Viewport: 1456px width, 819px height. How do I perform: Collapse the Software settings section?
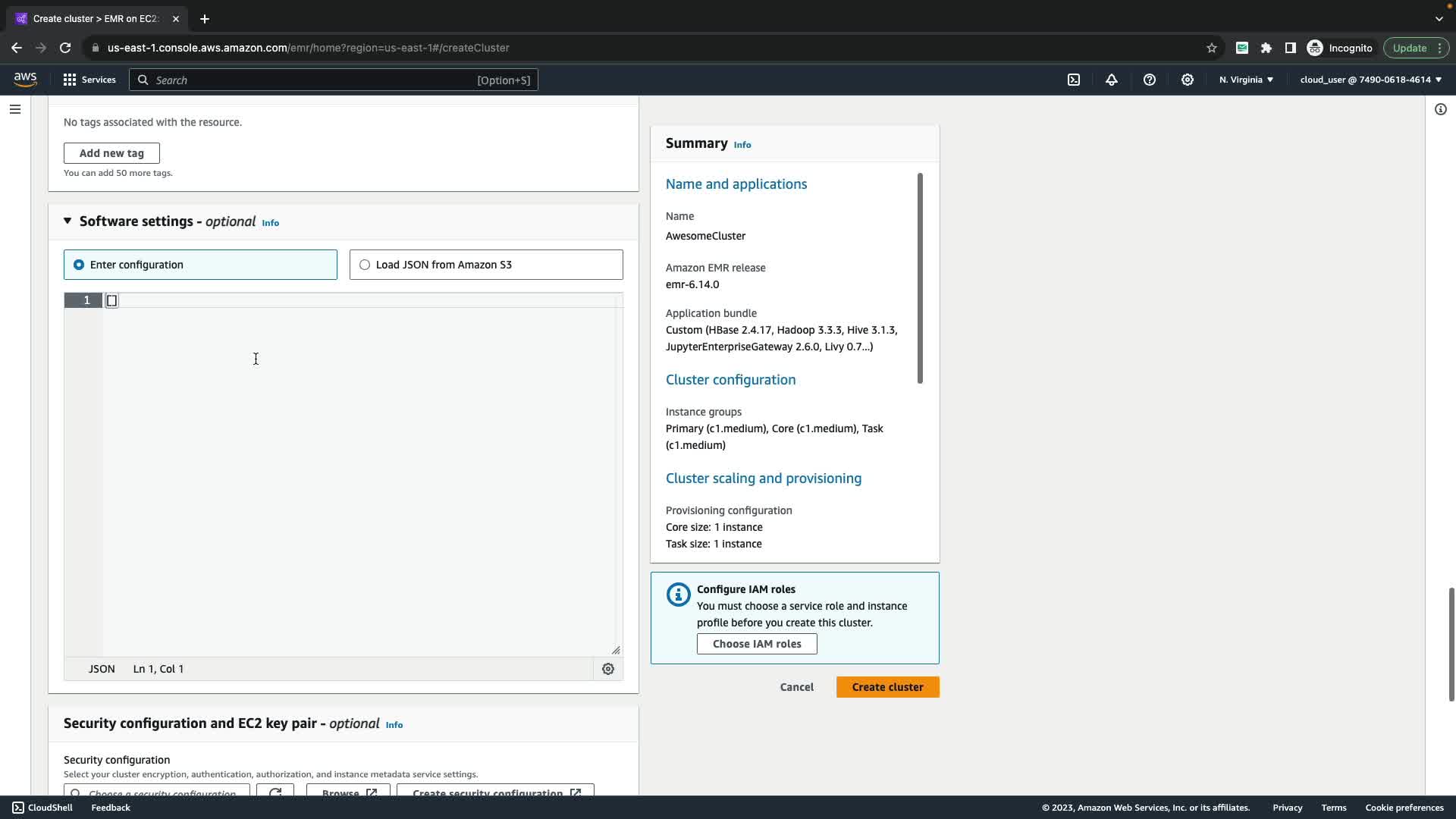pyautogui.click(x=67, y=221)
